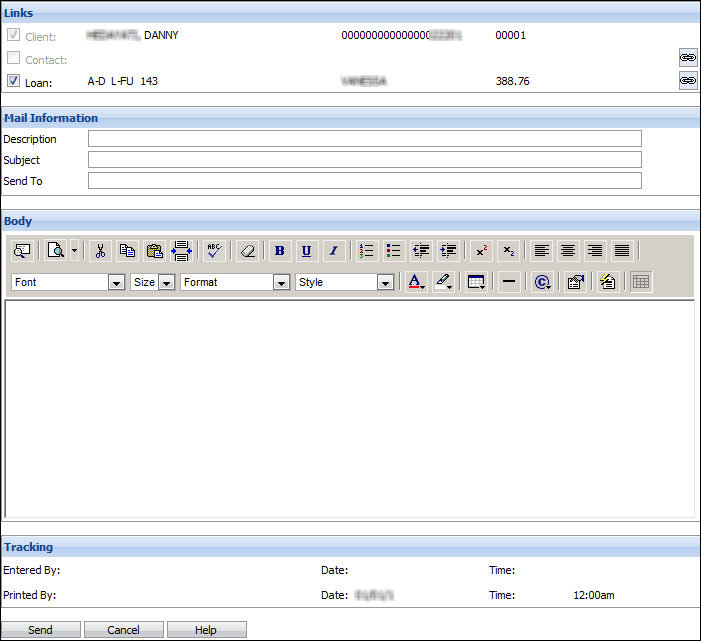Click the client number 00001
This screenshot has width=701, height=641.
(x=511, y=35)
